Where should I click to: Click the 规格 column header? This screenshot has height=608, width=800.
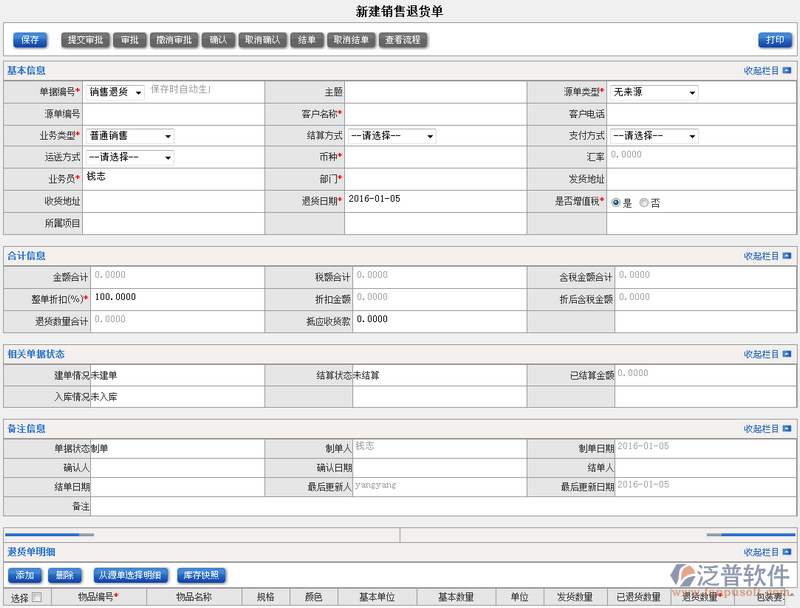tap(266, 597)
